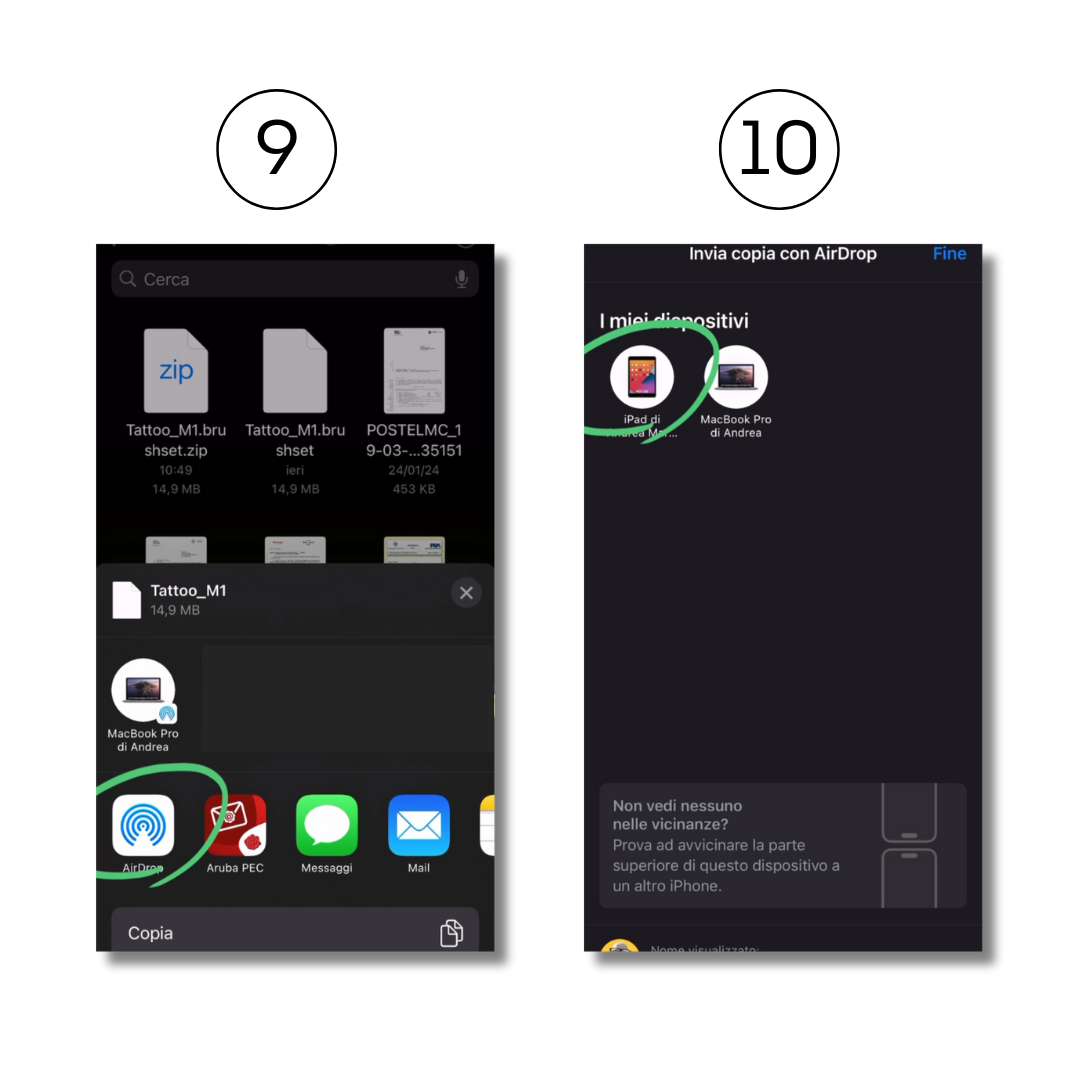Select the '10:49' time label
1080x1080 pixels.
coord(176,470)
